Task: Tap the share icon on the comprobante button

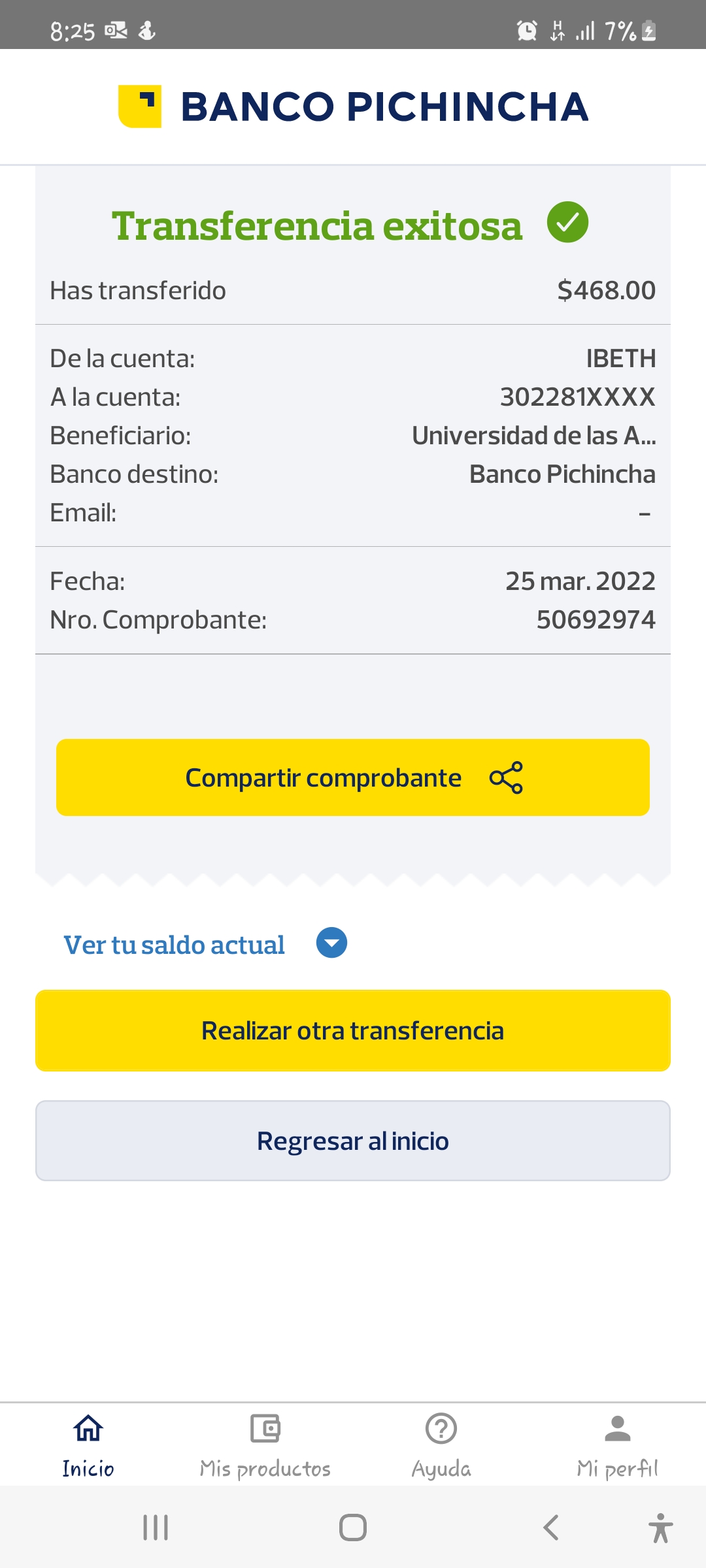Action: pos(506,777)
